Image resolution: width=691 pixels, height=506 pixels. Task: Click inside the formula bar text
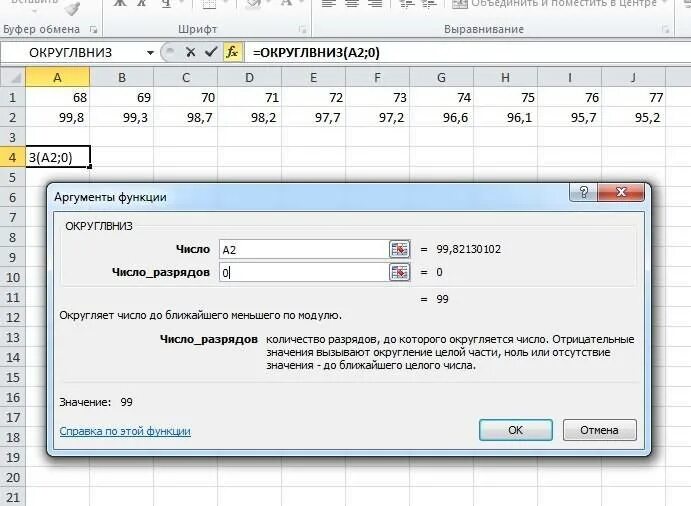click(316, 53)
